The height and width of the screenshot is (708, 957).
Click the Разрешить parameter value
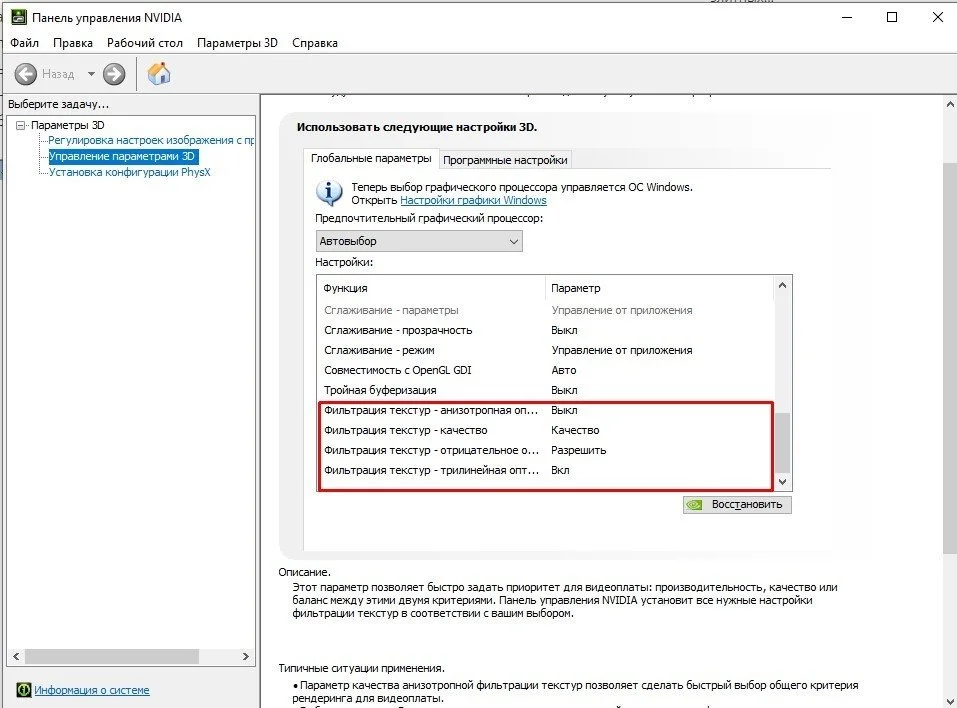coord(579,450)
